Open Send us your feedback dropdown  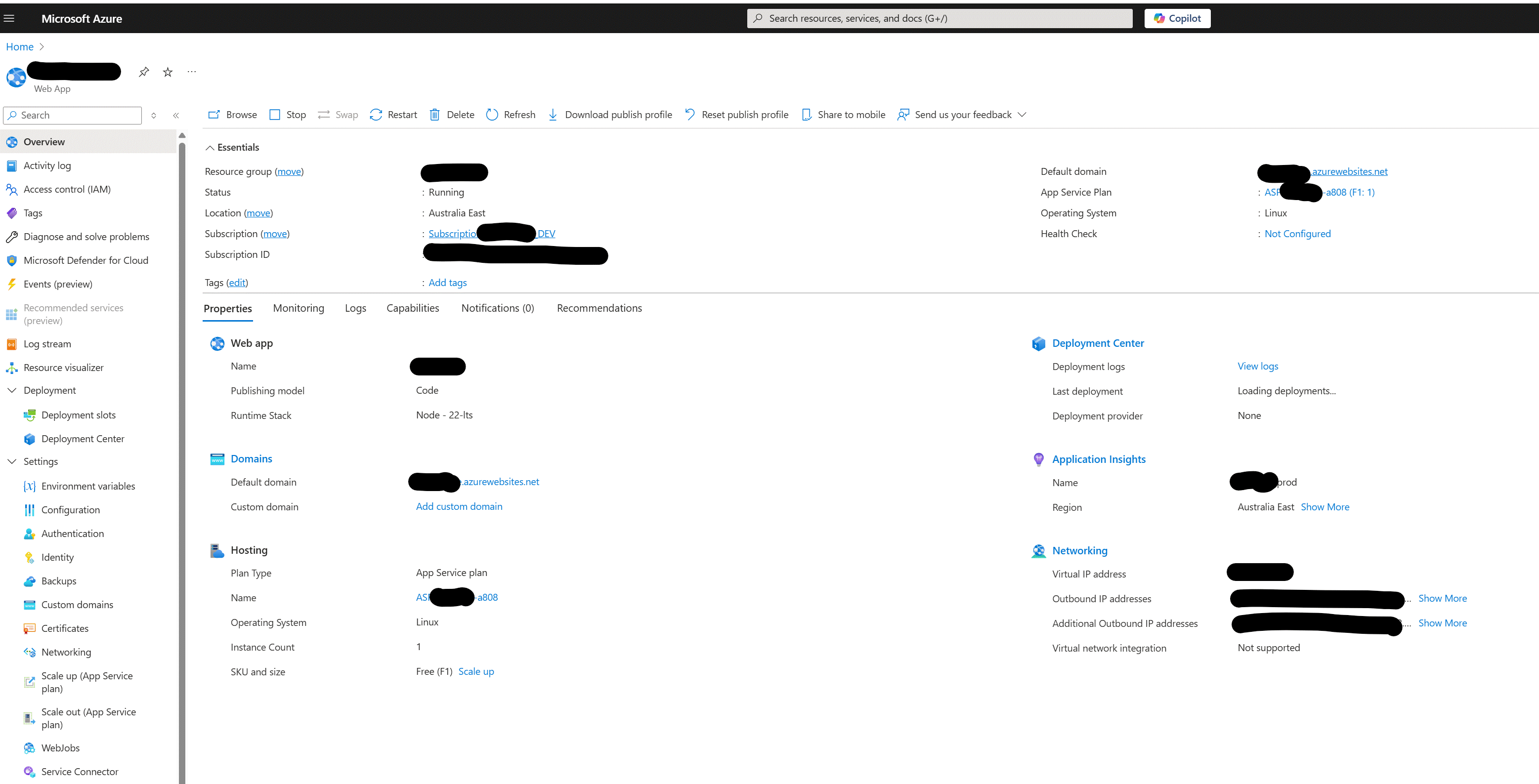(962, 115)
